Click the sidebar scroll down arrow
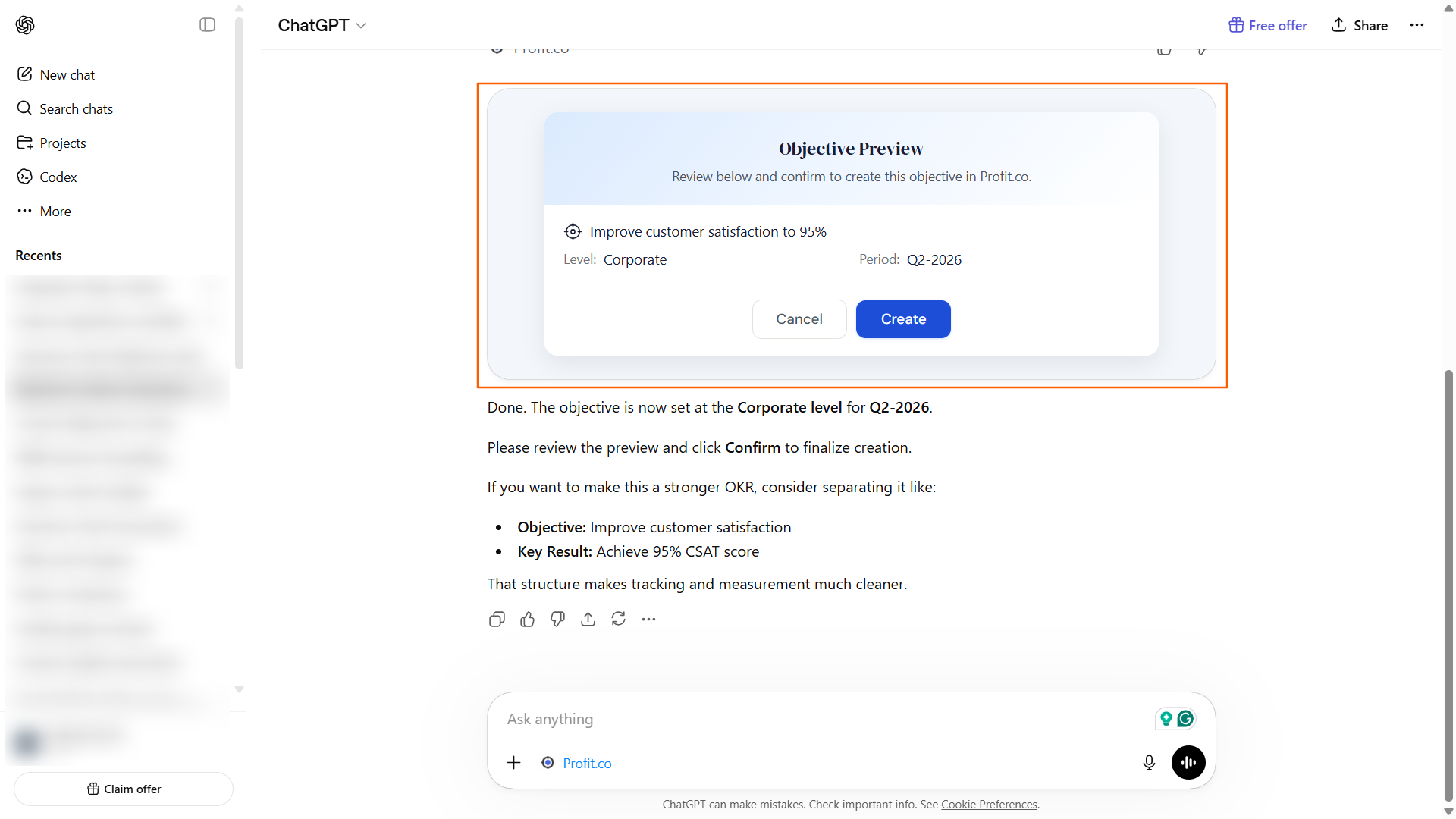 point(239,689)
